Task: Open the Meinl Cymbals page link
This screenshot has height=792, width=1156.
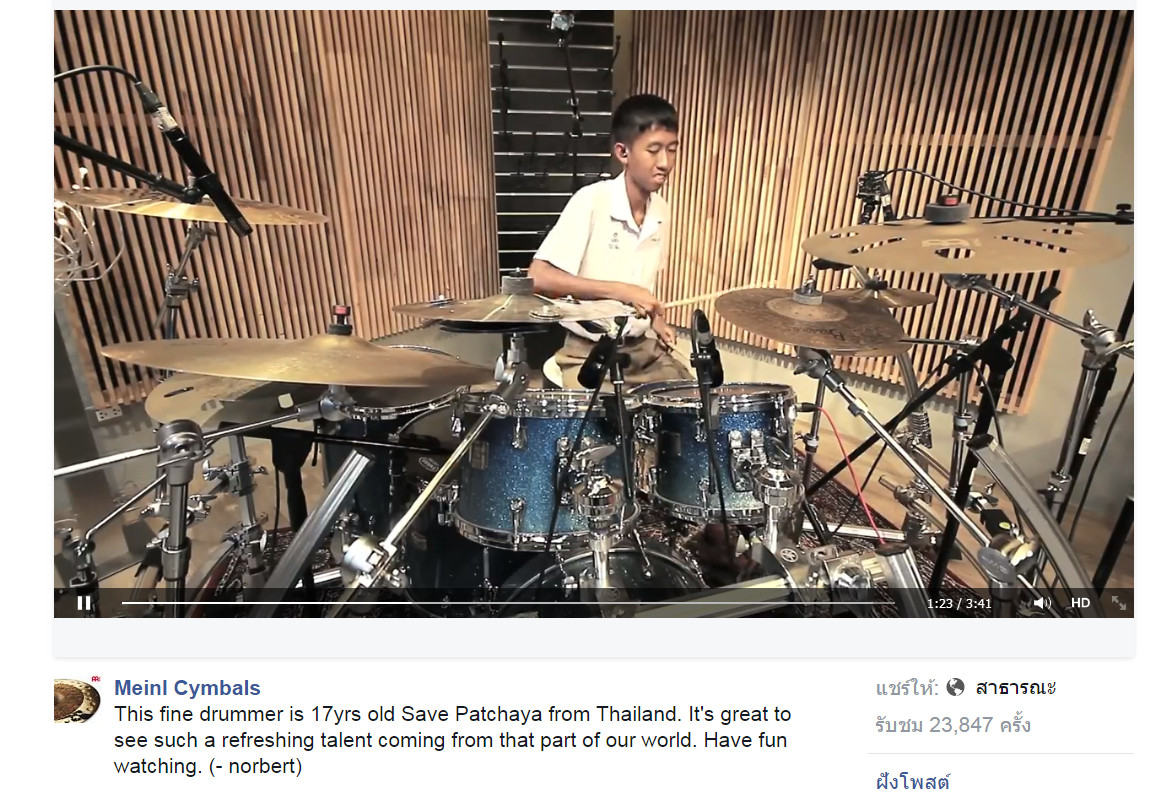Action: [187, 687]
